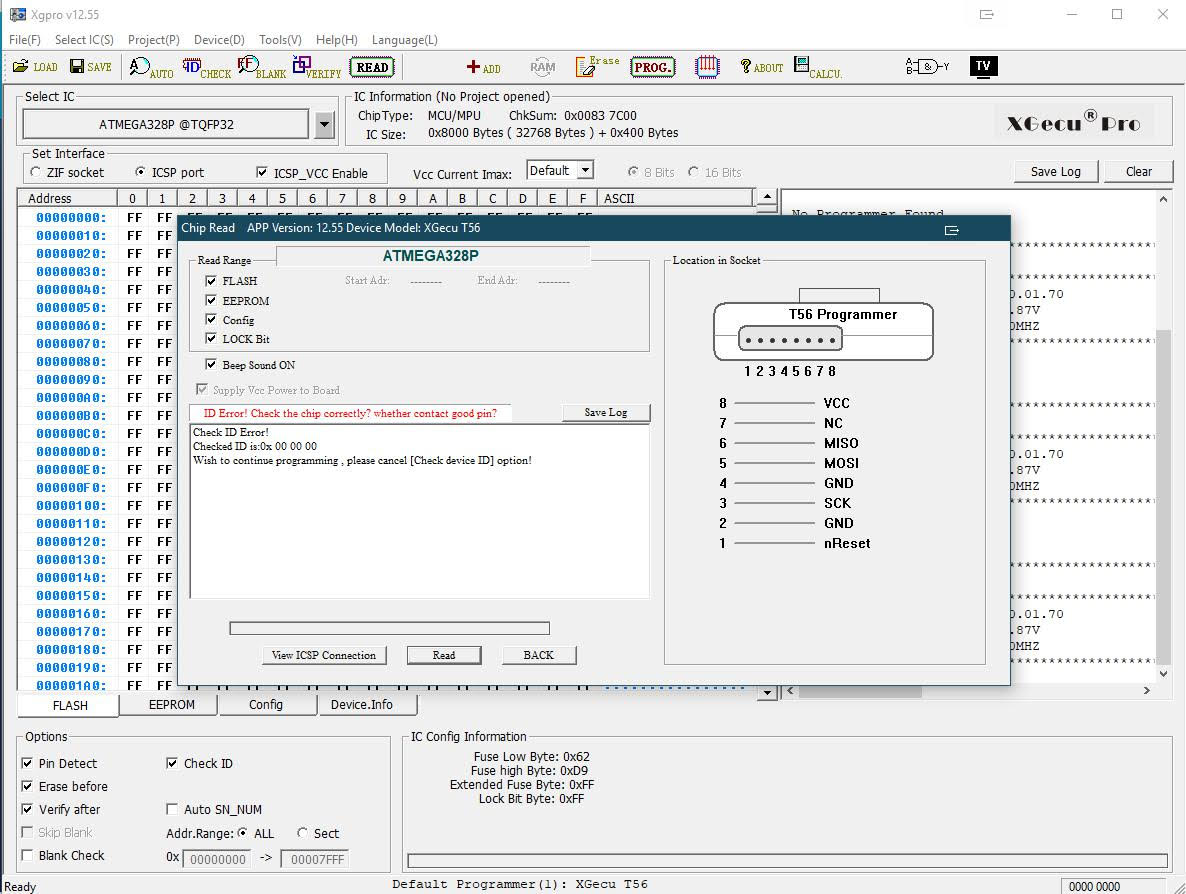The height and width of the screenshot is (894, 1186).
Task: Disable the Check ID option
Action: [172, 764]
